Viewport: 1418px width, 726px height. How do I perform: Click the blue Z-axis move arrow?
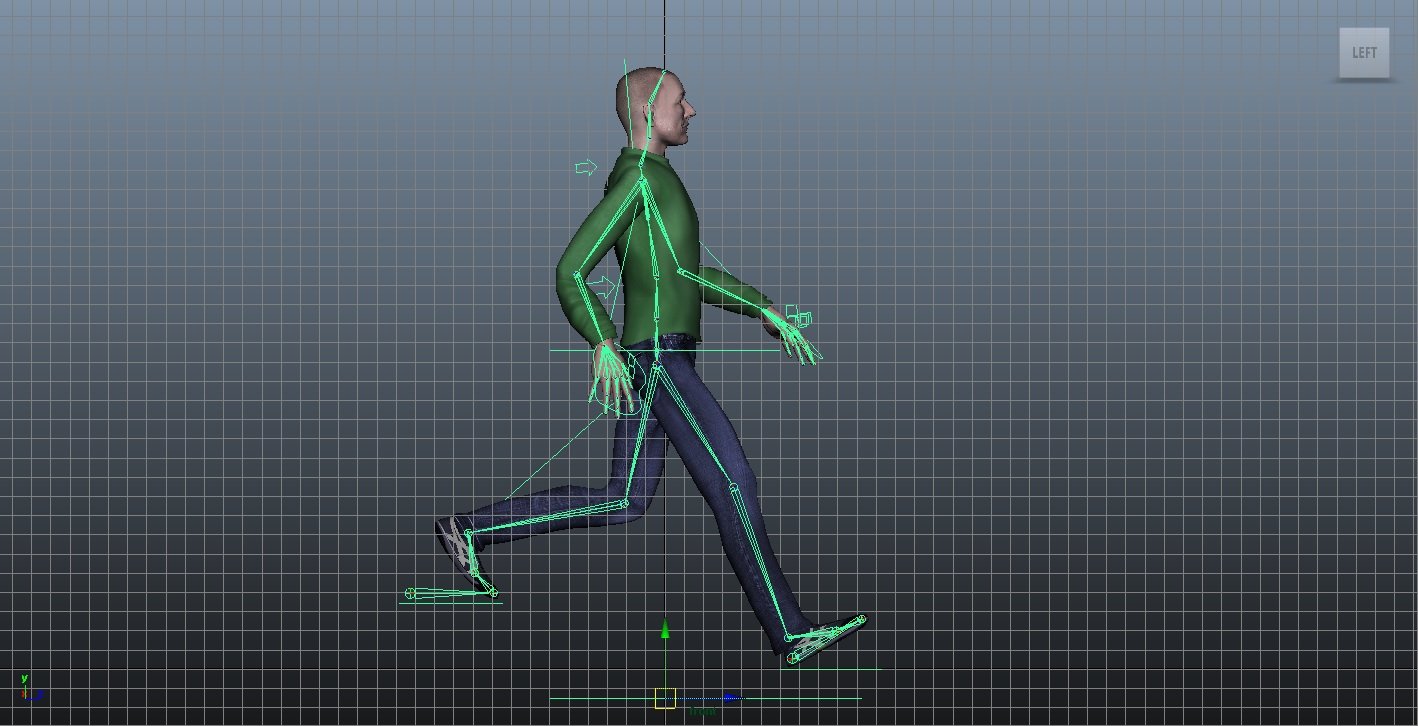coord(733,698)
